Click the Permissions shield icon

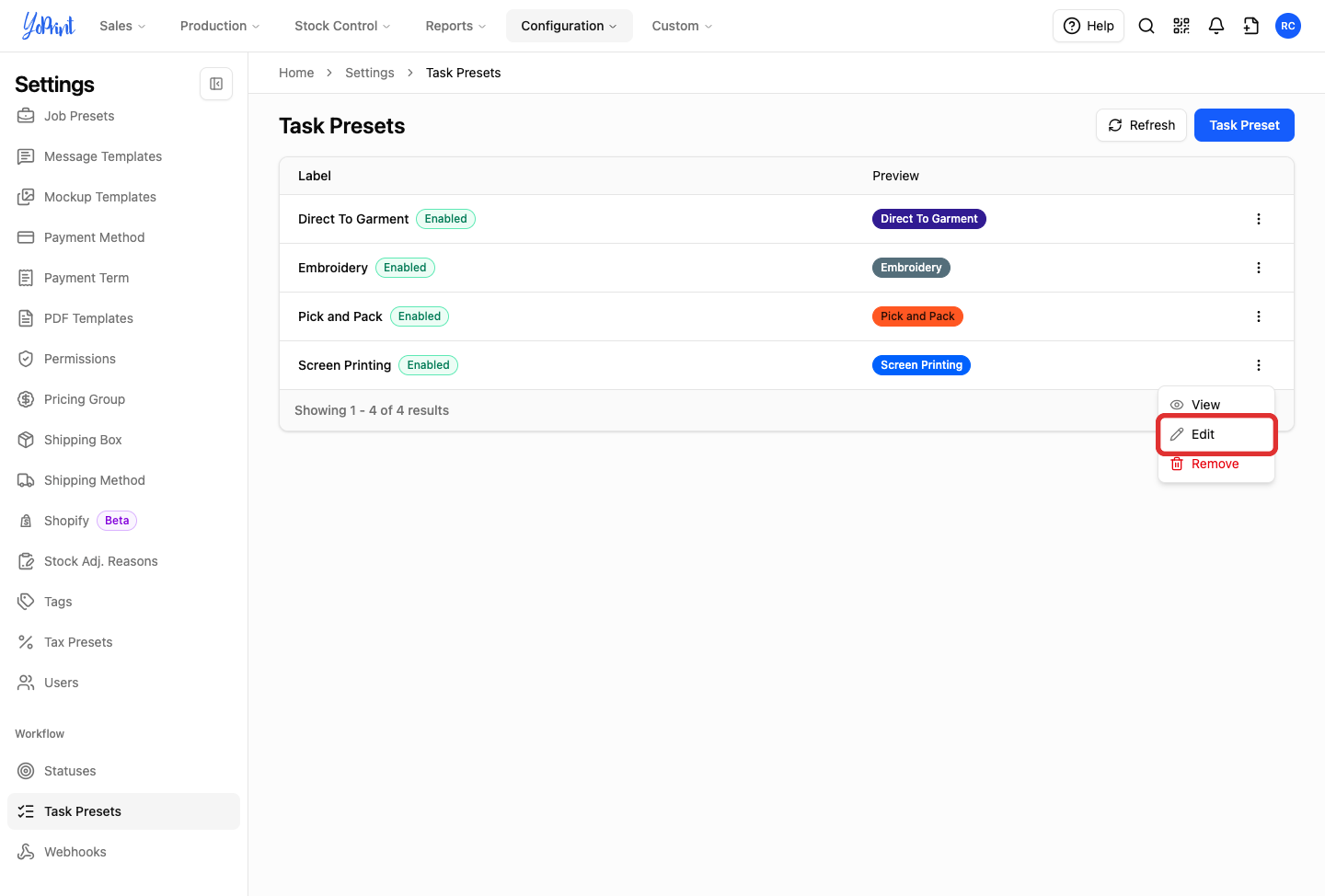coord(26,359)
